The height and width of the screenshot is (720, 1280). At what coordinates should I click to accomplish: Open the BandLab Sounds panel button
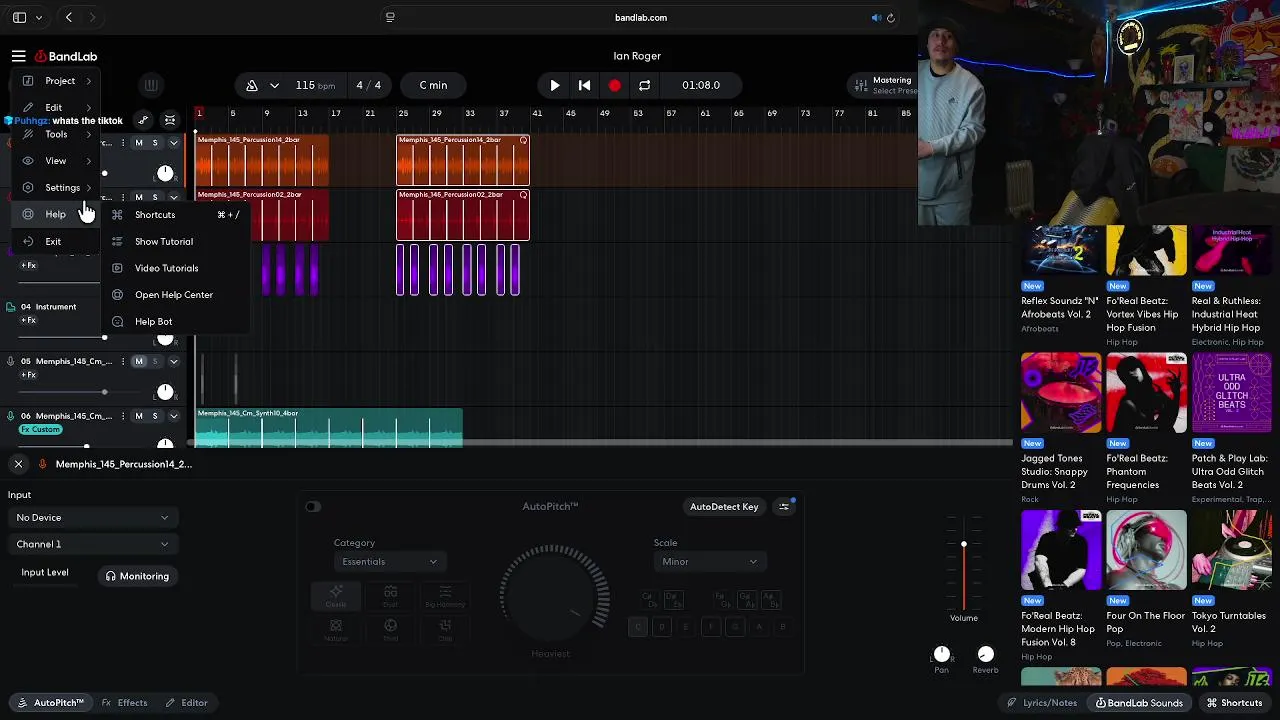tap(1139, 703)
